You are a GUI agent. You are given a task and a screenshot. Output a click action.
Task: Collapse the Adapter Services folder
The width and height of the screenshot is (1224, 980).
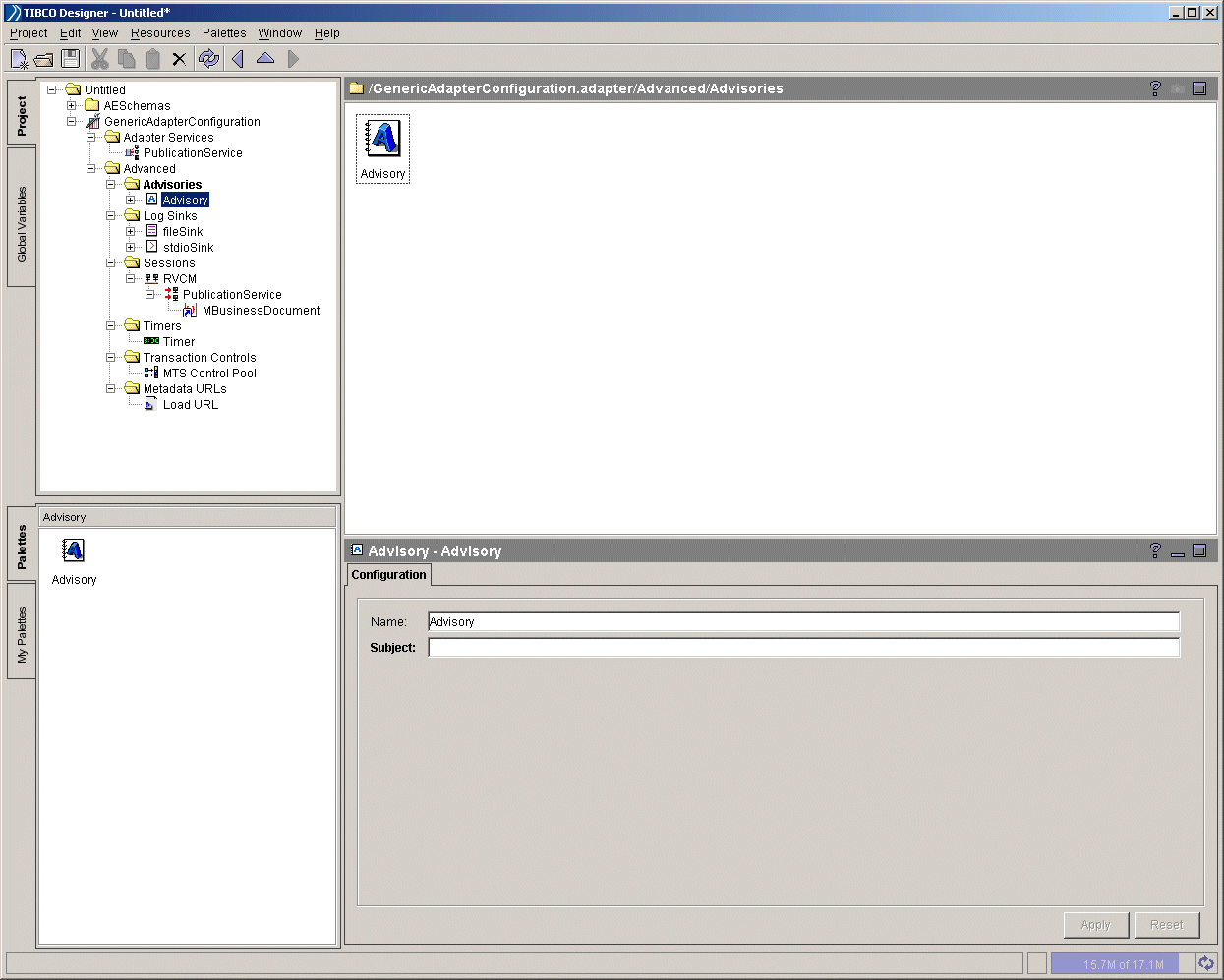click(91, 138)
